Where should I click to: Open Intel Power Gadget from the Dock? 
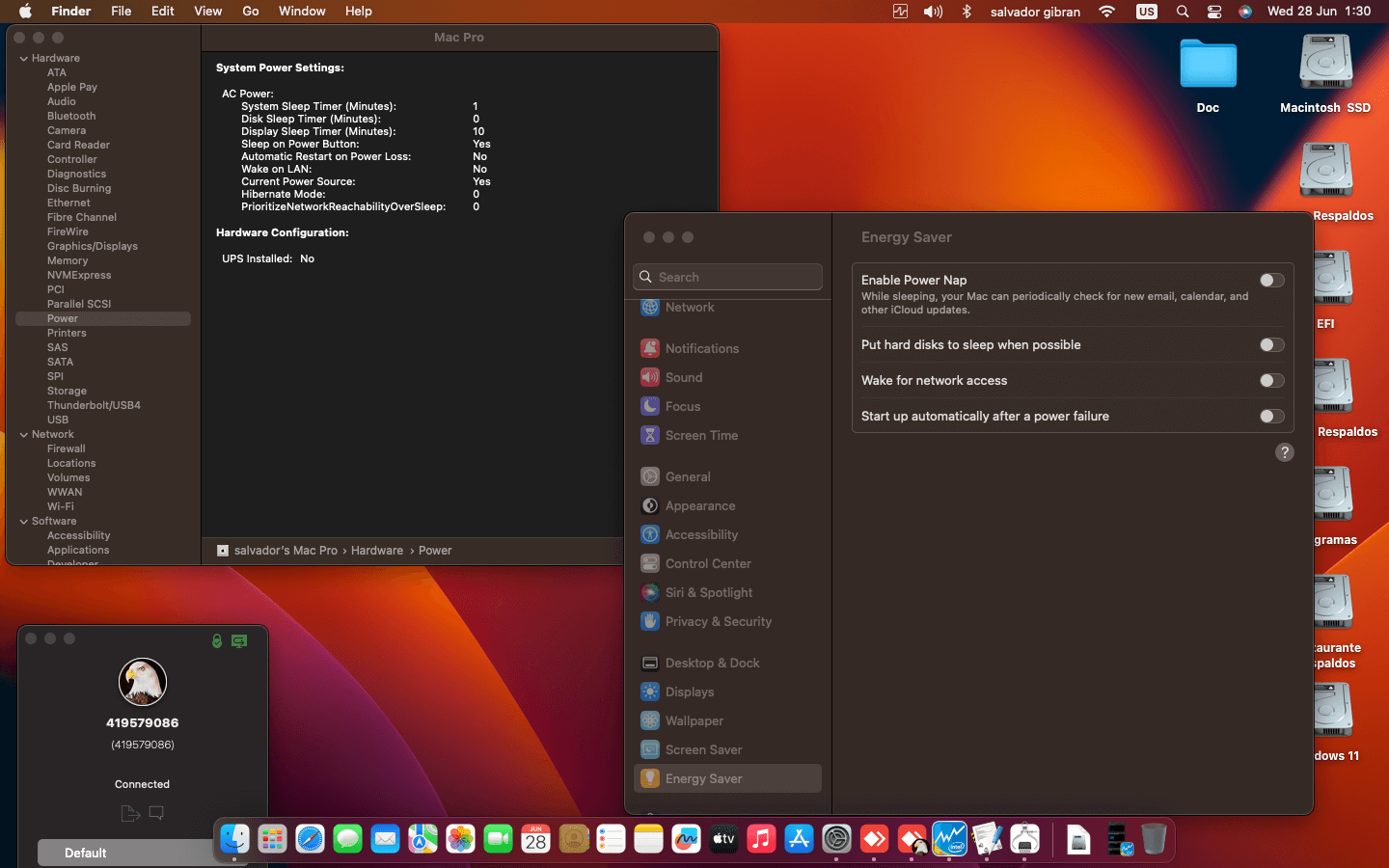[x=950, y=839]
